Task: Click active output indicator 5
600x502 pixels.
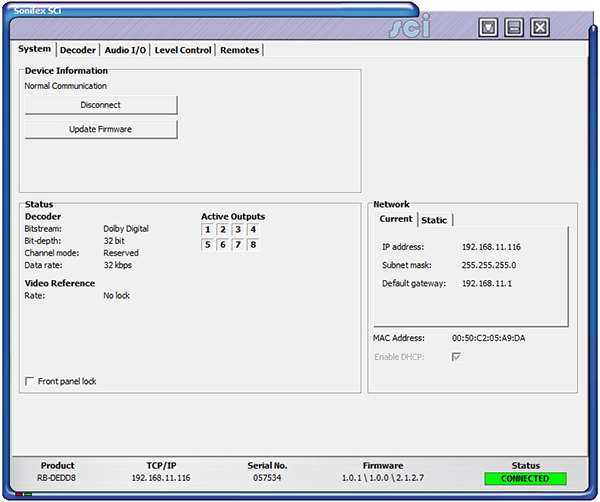Action: [x=207, y=244]
